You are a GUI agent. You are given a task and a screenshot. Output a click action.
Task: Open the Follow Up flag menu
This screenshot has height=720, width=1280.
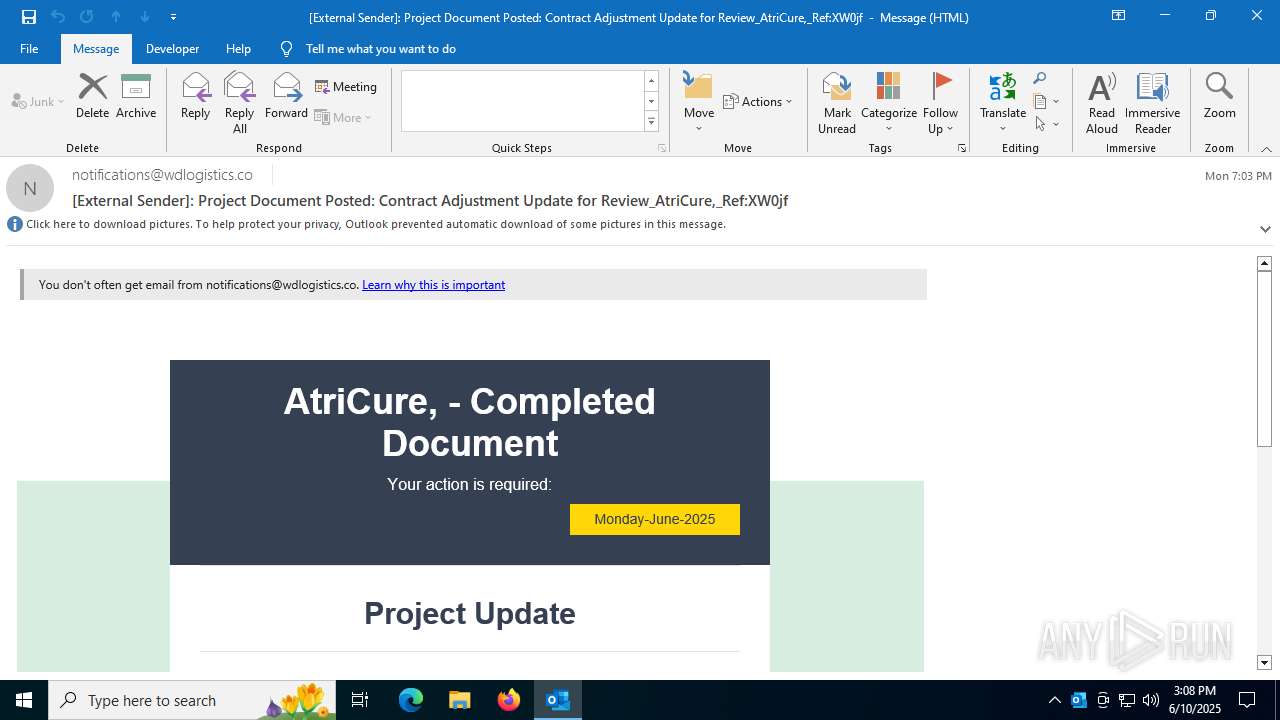click(940, 102)
